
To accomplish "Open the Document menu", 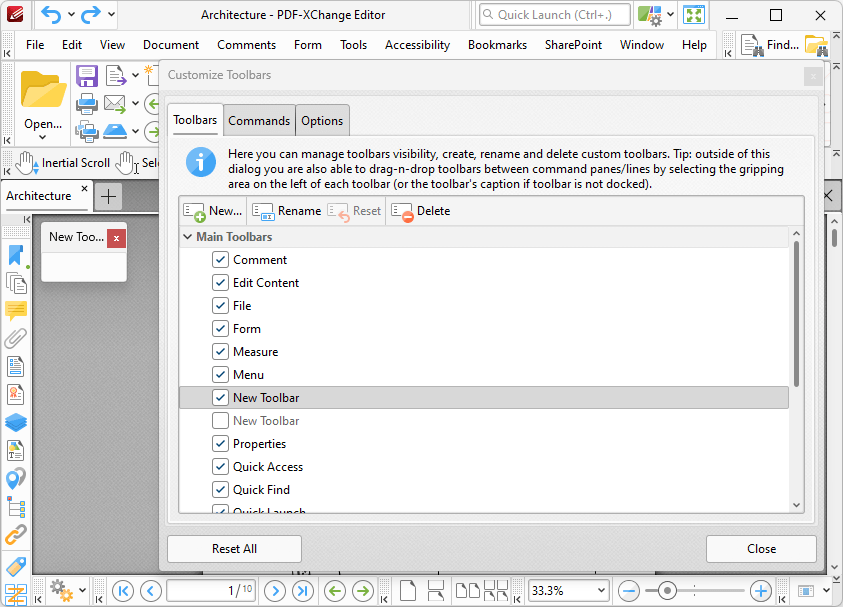I will [170, 45].
